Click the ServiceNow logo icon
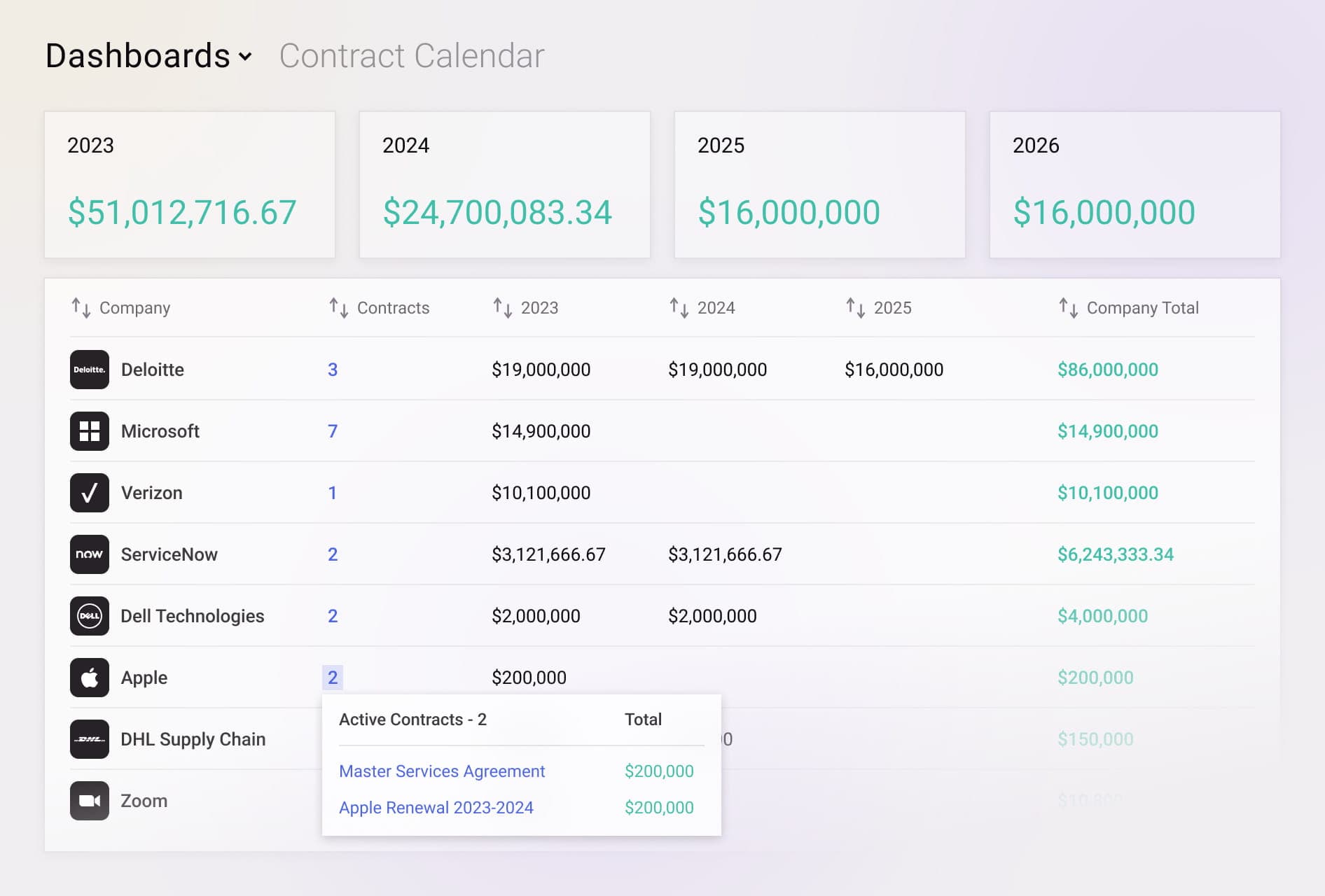Image resolution: width=1325 pixels, height=896 pixels. [88, 554]
